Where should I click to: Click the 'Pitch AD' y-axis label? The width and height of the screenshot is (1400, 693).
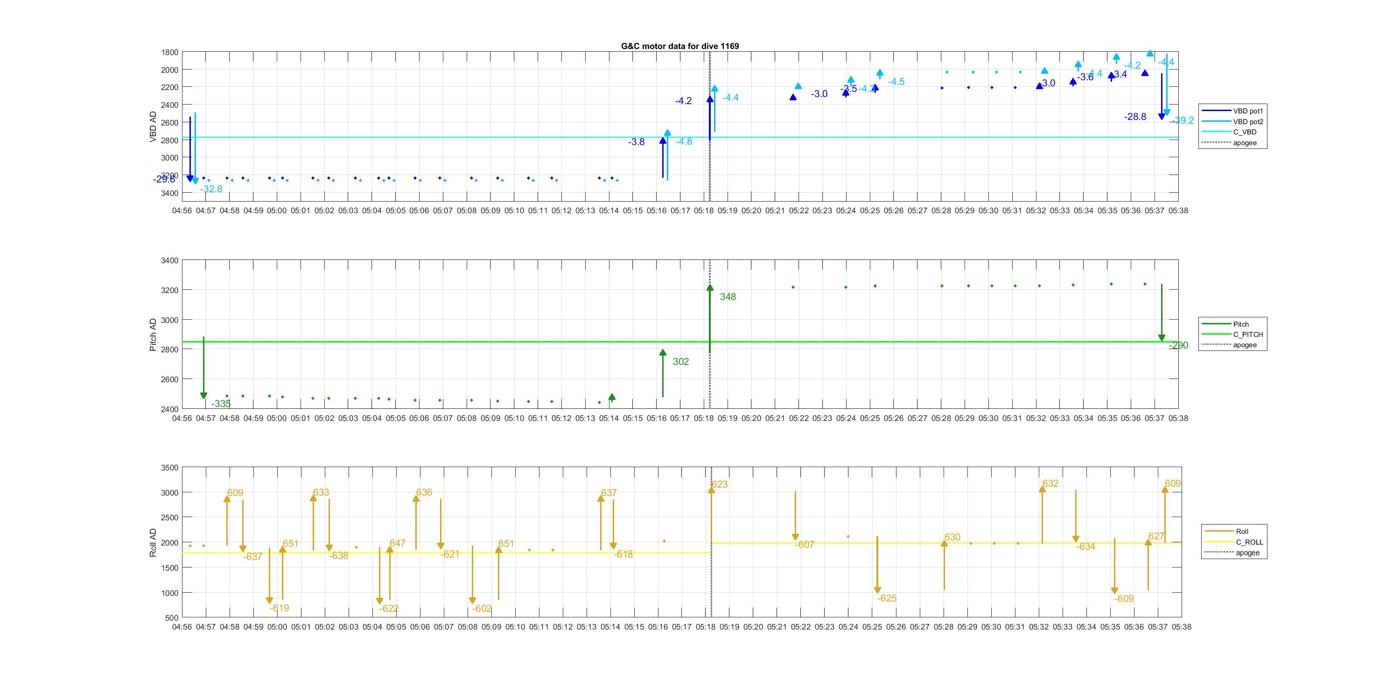tap(153, 335)
